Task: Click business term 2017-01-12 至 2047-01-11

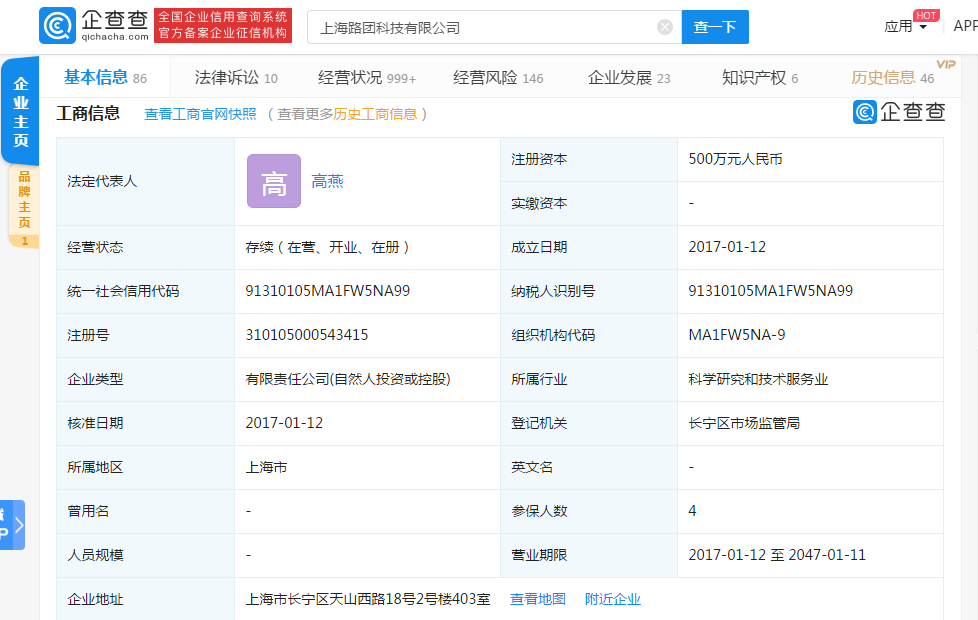Action: [777, 555]
